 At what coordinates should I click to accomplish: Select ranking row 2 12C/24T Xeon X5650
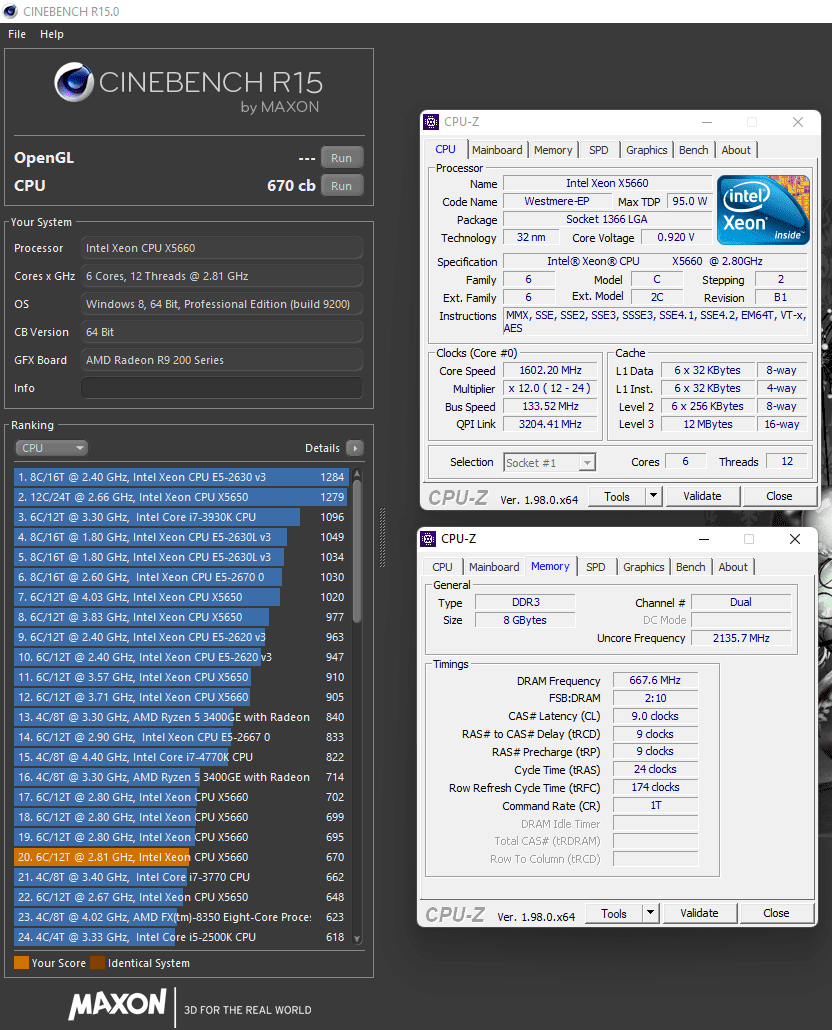click(x=181, y=497)
